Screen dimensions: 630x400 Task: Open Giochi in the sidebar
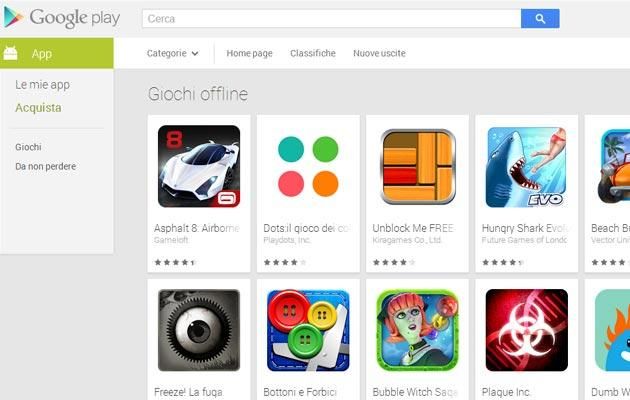[28, 147]
